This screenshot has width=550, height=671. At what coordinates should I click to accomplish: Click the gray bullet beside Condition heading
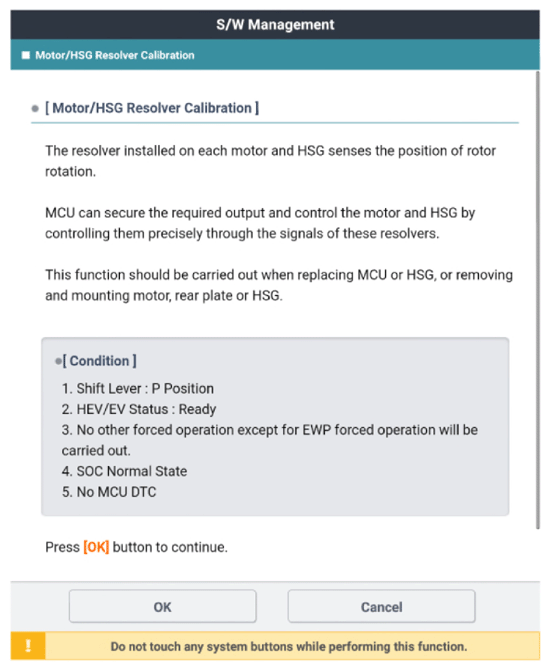click(58, 361)
